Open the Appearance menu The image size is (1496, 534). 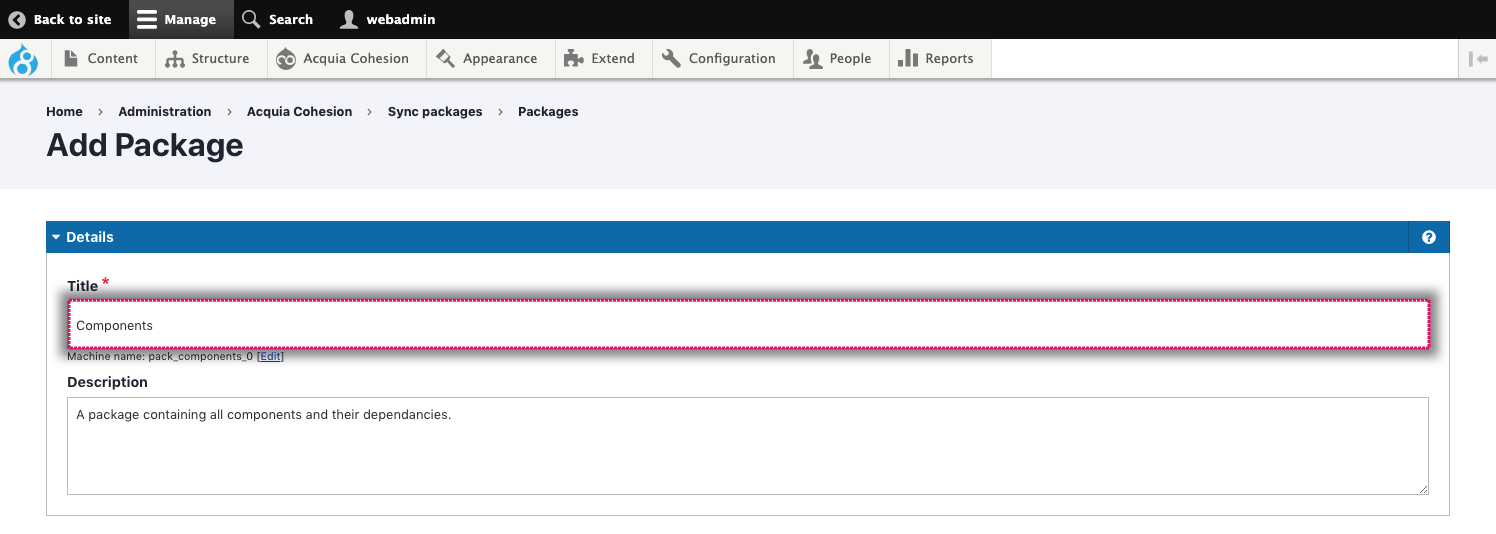(x=488, y=59)
